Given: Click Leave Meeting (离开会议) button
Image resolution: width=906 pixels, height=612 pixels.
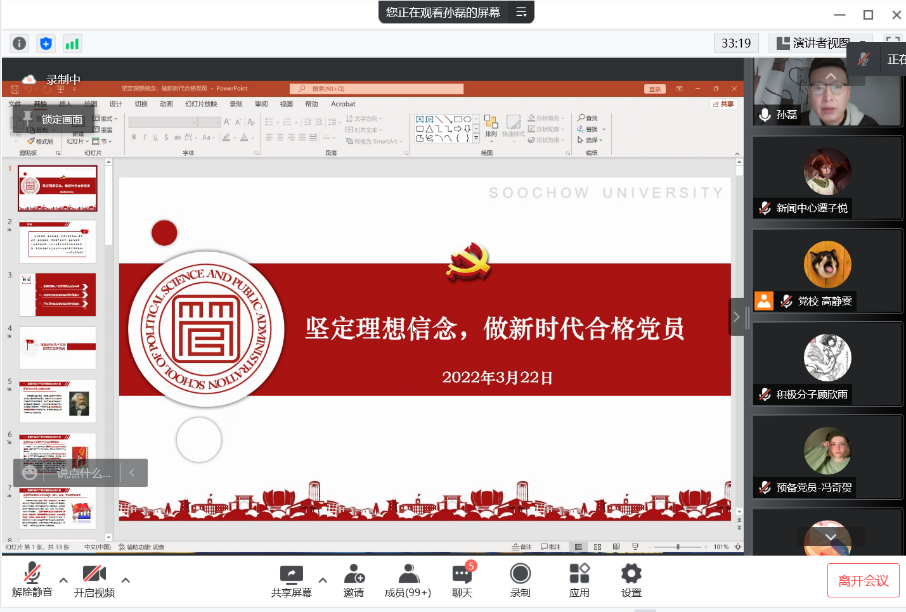Looking at the screenshot, I should tap(862, 581).
